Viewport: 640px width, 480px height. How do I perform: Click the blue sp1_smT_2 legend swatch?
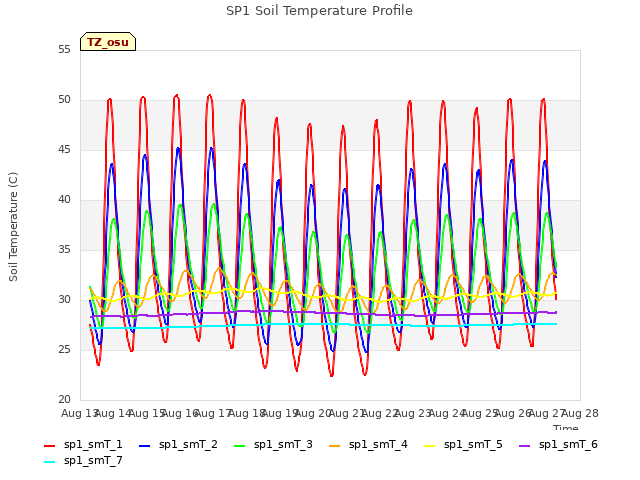(x=144, y=446)
